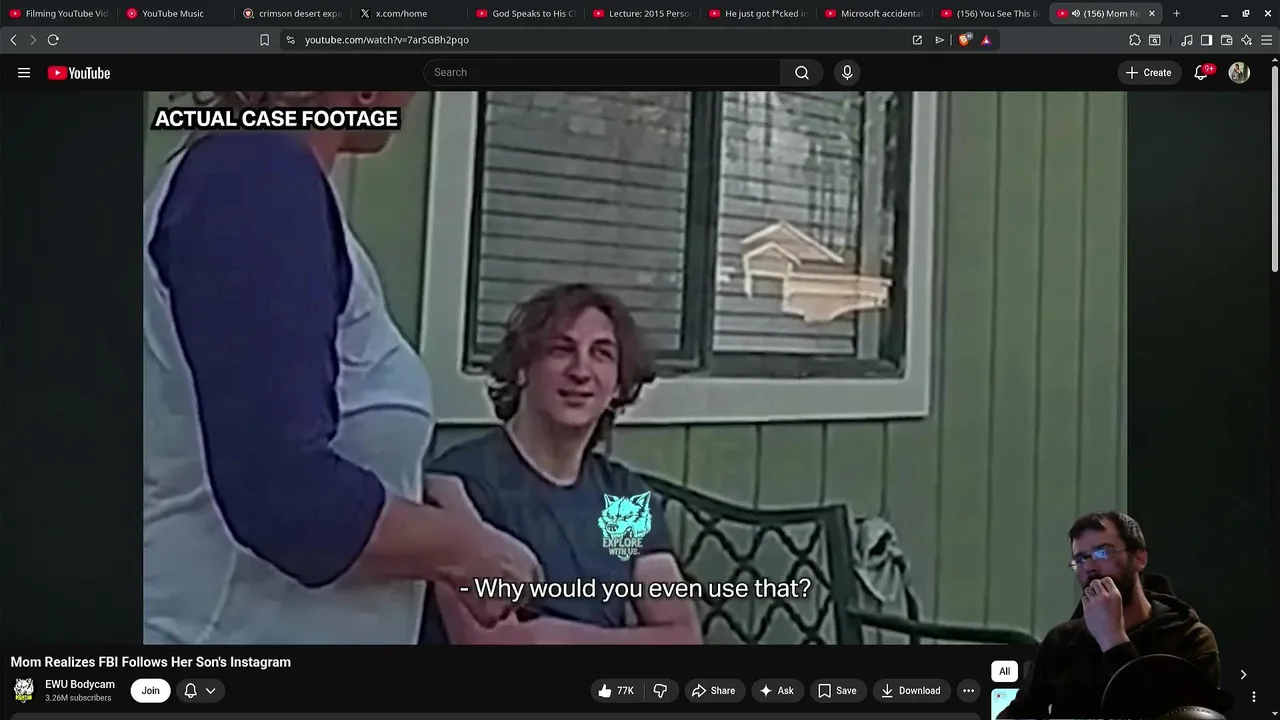Switch to Filming YouTube Vid tab
This screenshot has width=1280, height=720.
(58, 14)
